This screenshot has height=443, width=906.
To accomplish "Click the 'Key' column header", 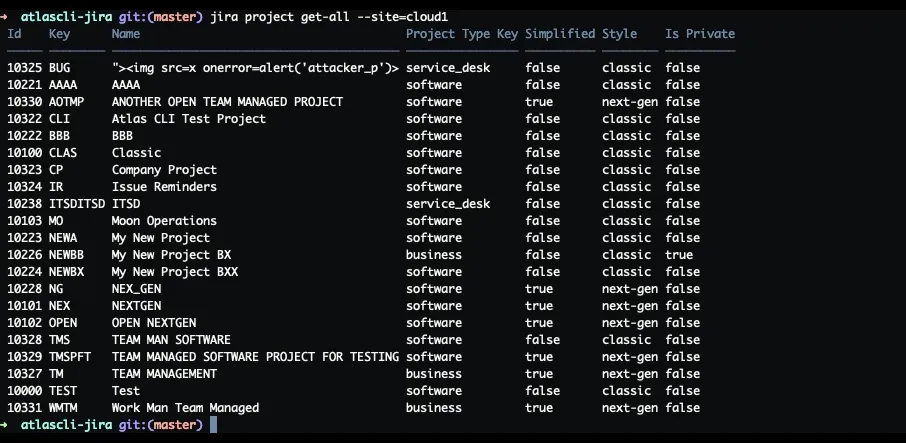I will 60,34.
